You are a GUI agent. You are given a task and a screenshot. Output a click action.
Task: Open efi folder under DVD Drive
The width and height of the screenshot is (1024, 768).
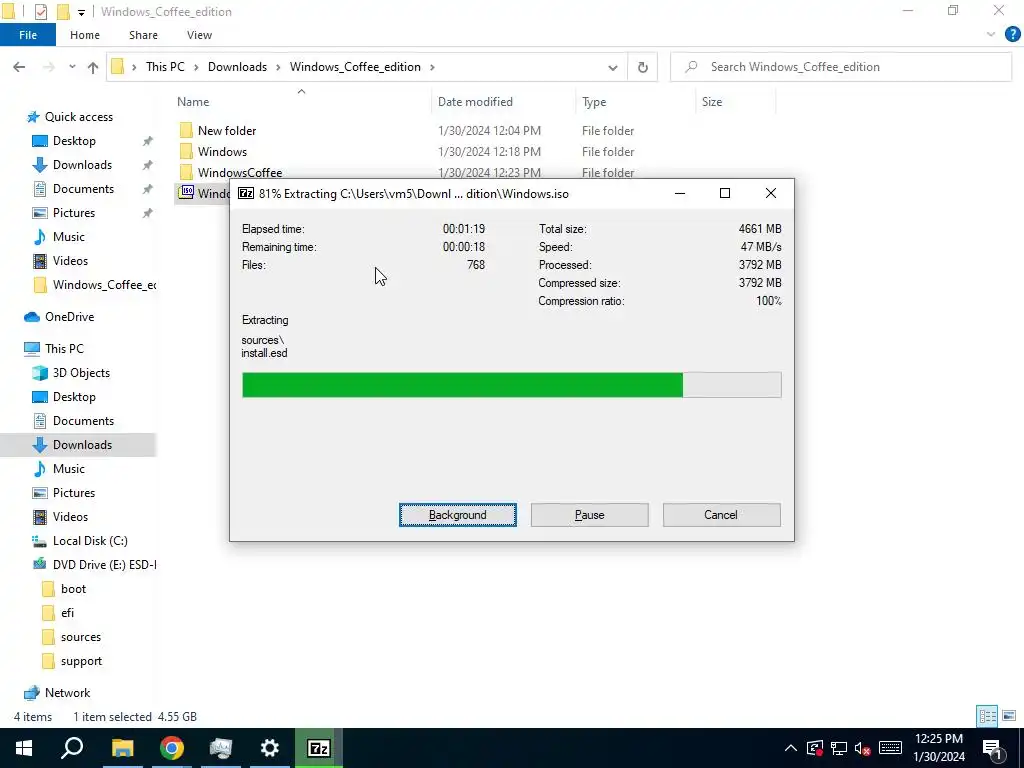pos(67,613)
